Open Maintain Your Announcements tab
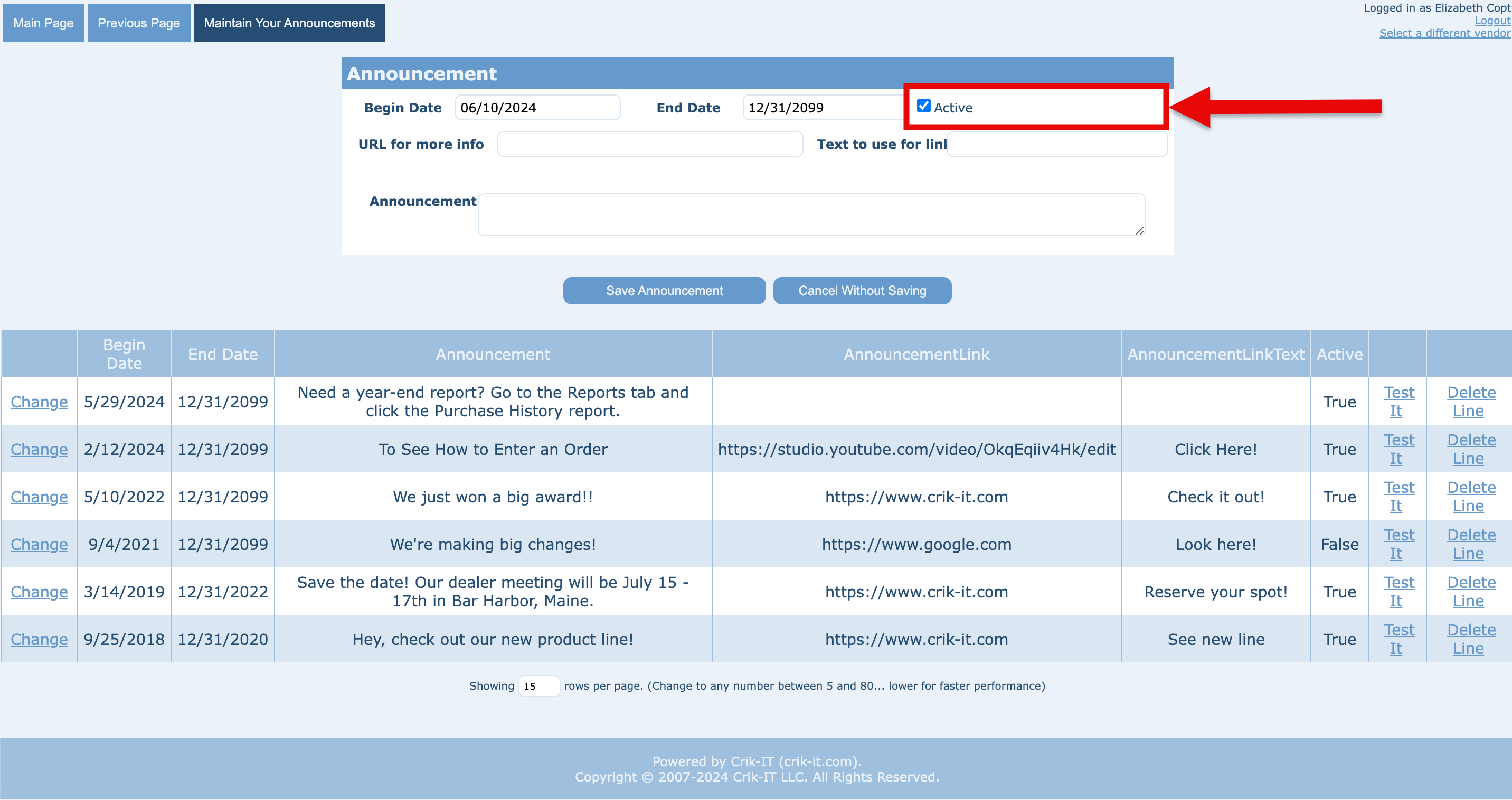 point(289,23)
